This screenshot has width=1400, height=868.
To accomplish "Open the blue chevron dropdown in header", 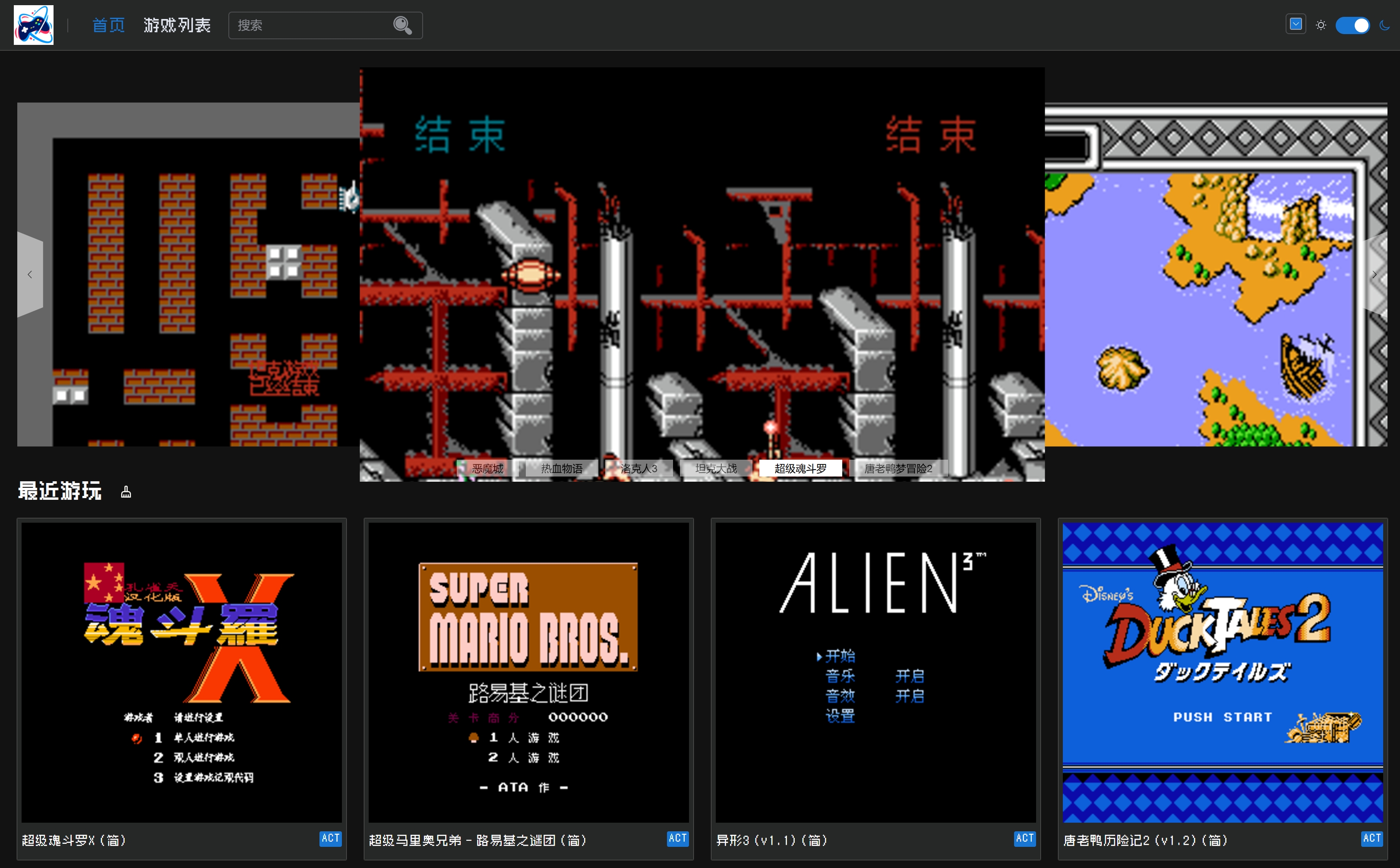I will [1296, 25].
